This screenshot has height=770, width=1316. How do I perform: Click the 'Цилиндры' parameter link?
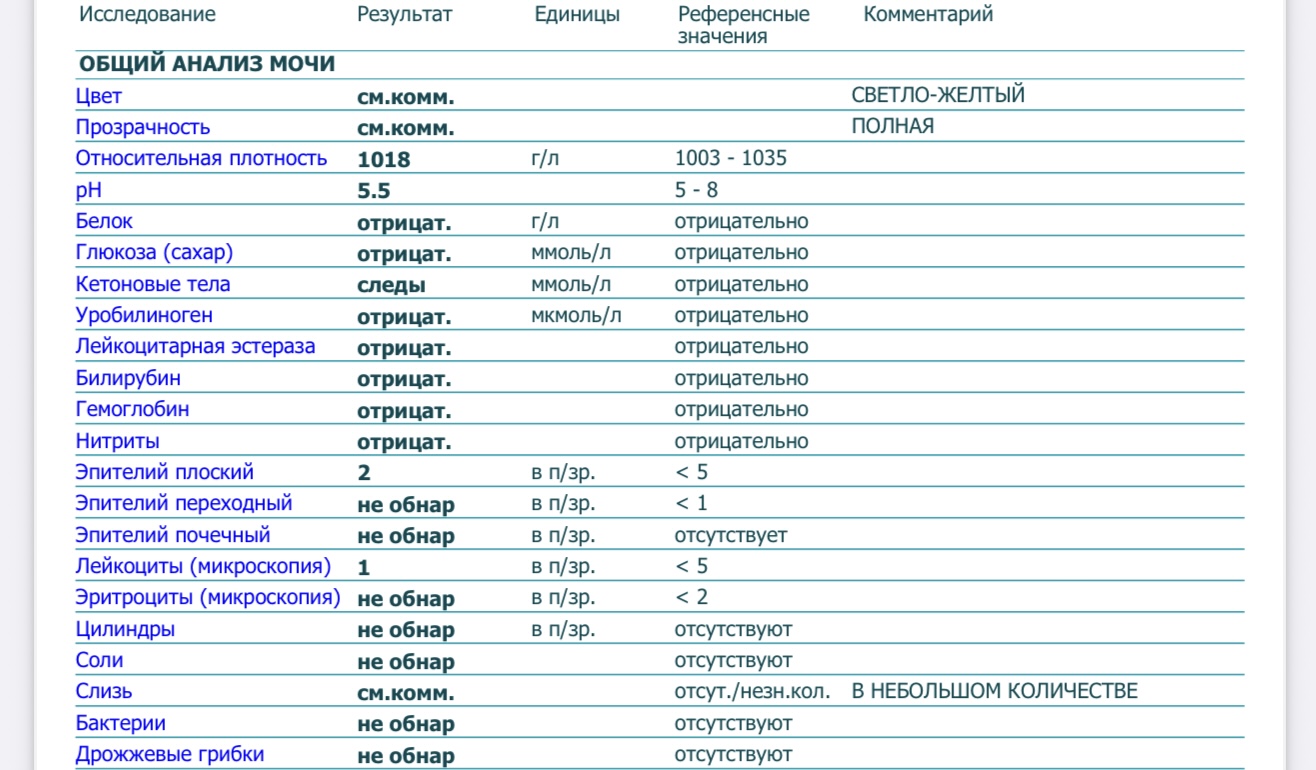pos(125,629)
